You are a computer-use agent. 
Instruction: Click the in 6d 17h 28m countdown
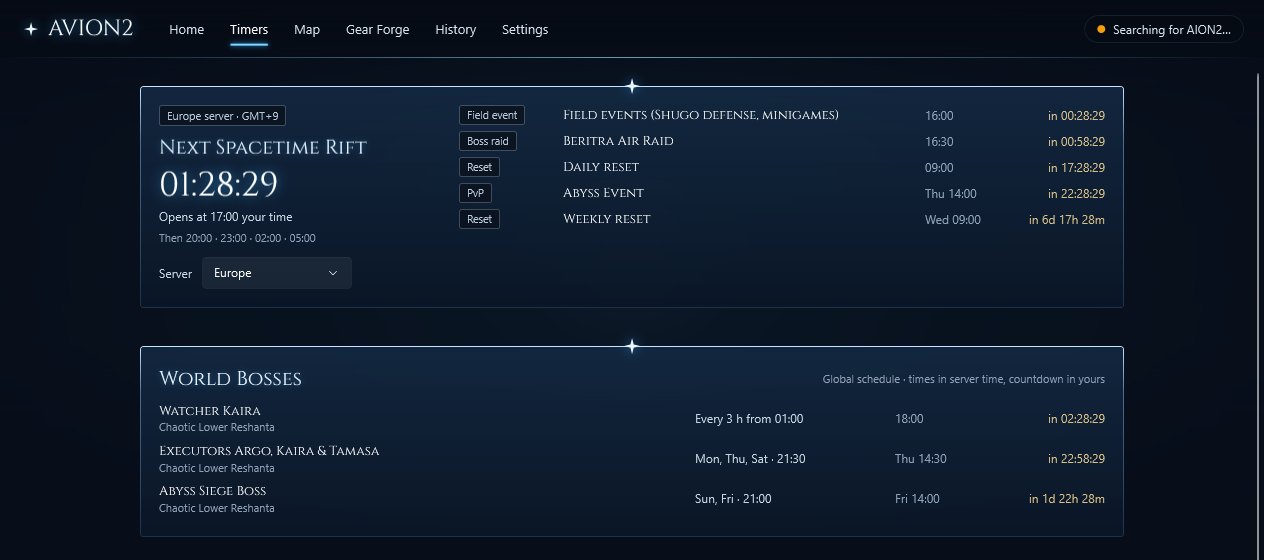(x=1067, y=220)
